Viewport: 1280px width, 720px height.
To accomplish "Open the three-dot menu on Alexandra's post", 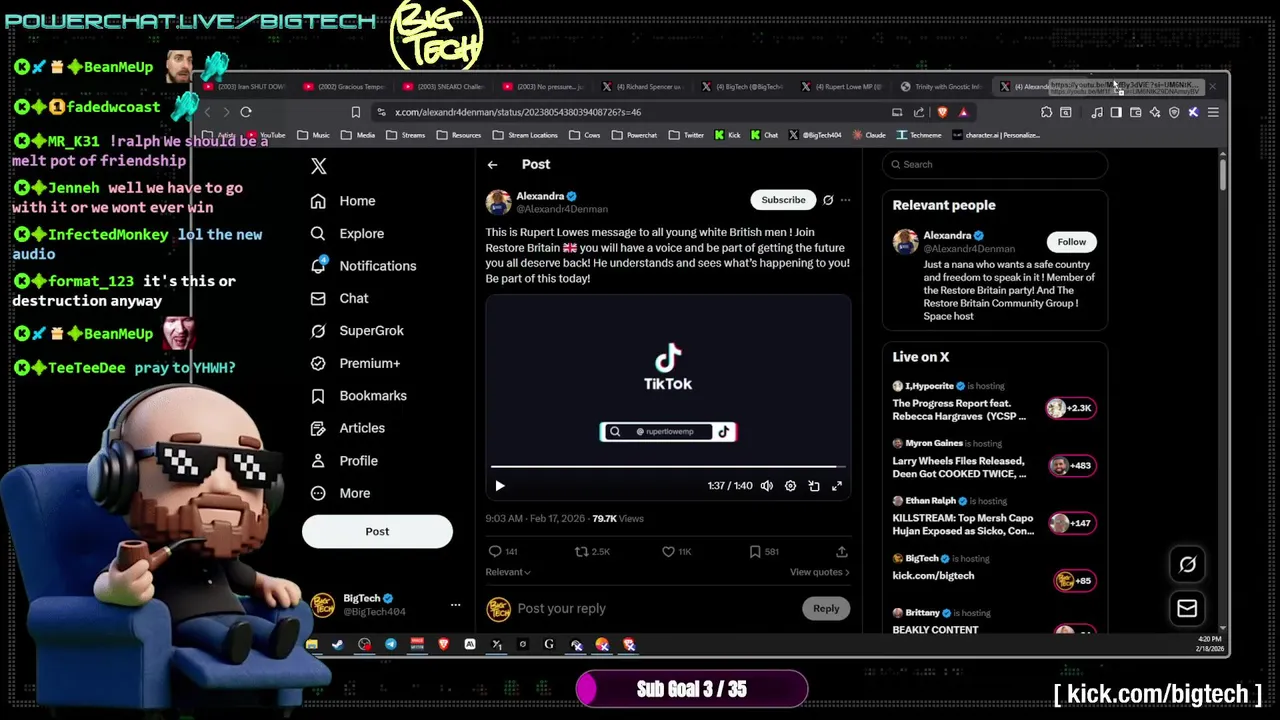I will point(845,200).
